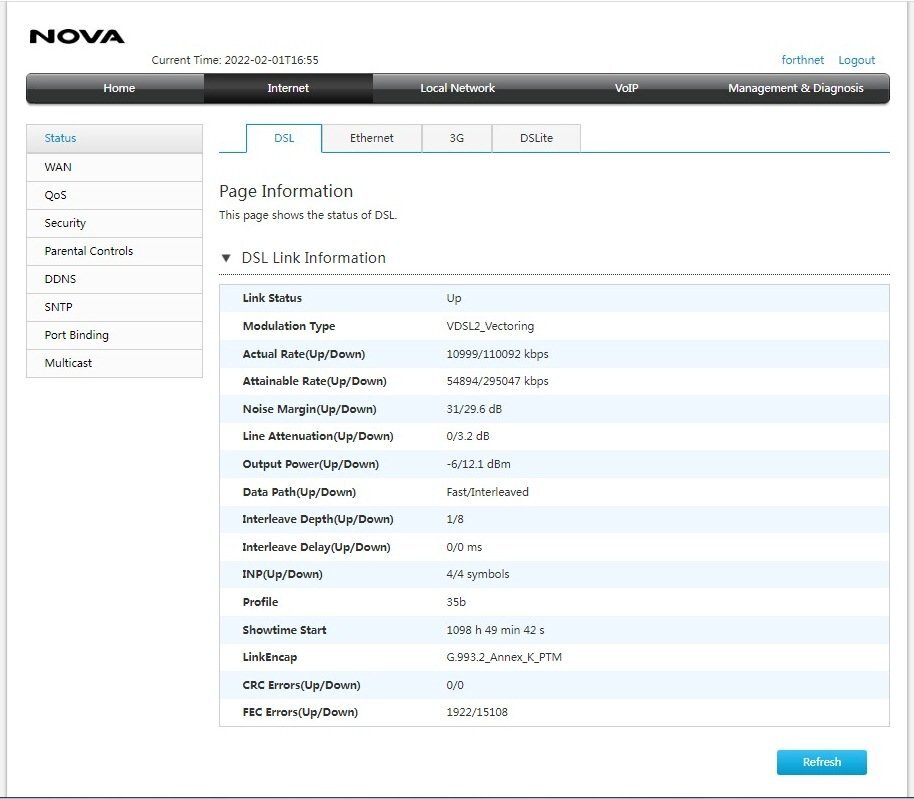Image resolution: width=914 pixels, height=799 pixels.
Task: Click the FEC Errors(Up/Down) label
Action: 300,712
